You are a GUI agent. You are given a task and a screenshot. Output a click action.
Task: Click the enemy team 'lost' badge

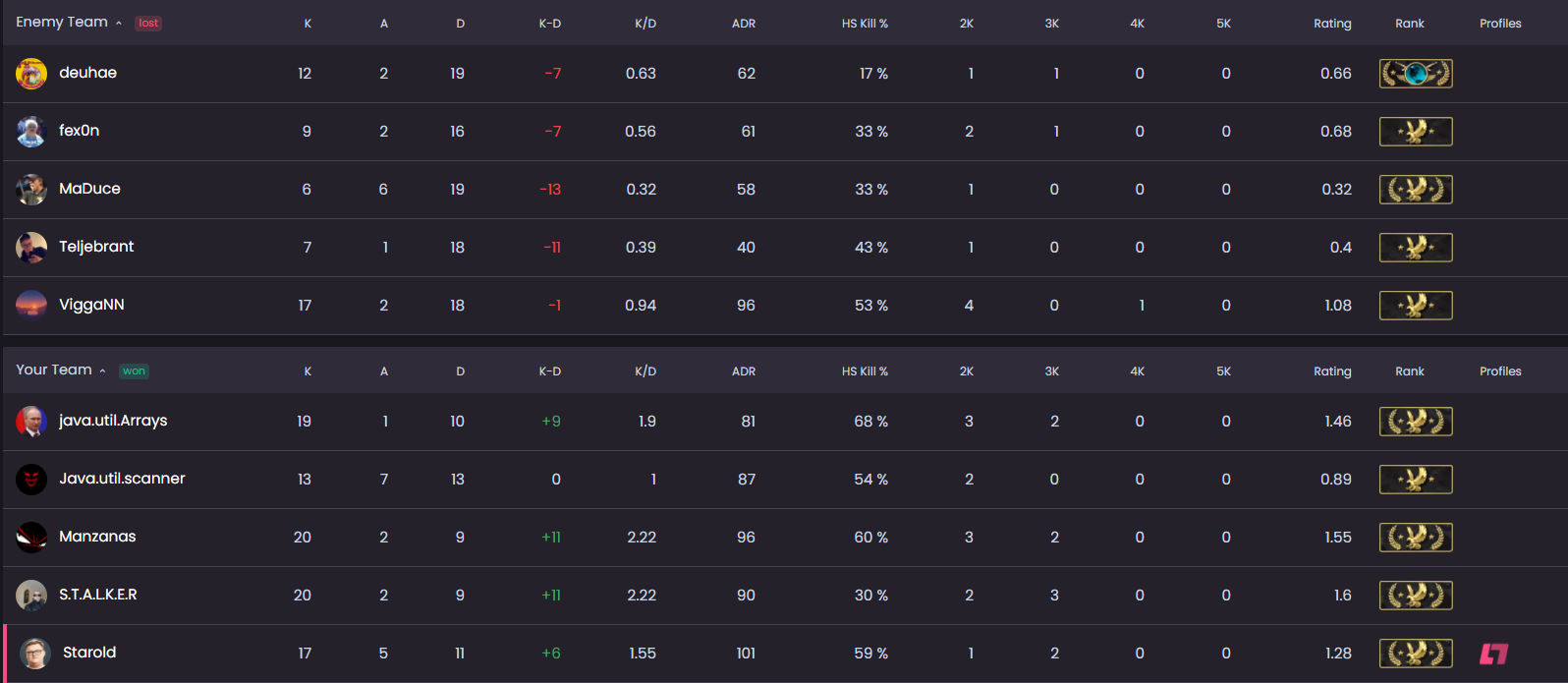coord(148,24)
